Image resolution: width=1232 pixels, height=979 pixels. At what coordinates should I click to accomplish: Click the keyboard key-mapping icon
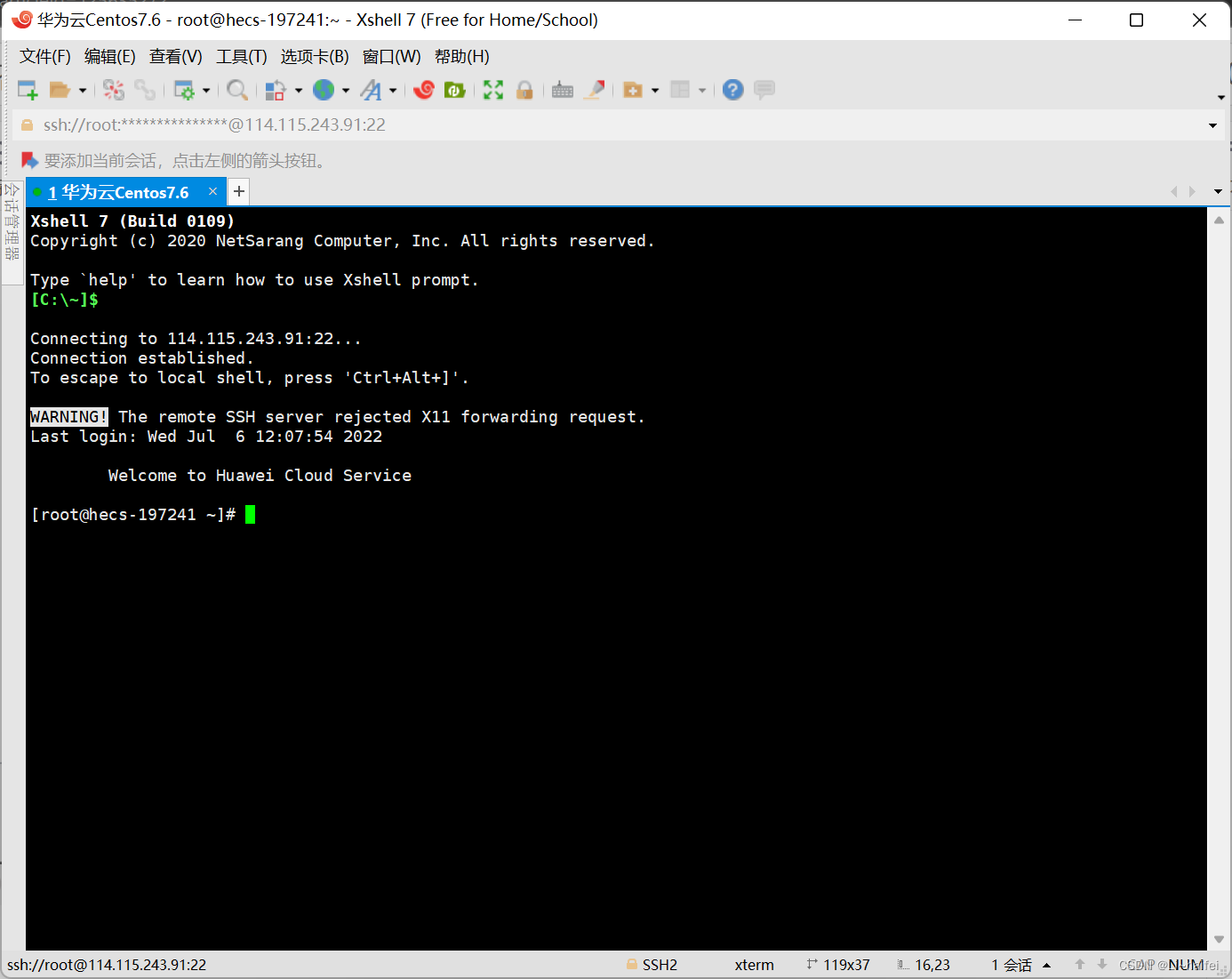563,90
